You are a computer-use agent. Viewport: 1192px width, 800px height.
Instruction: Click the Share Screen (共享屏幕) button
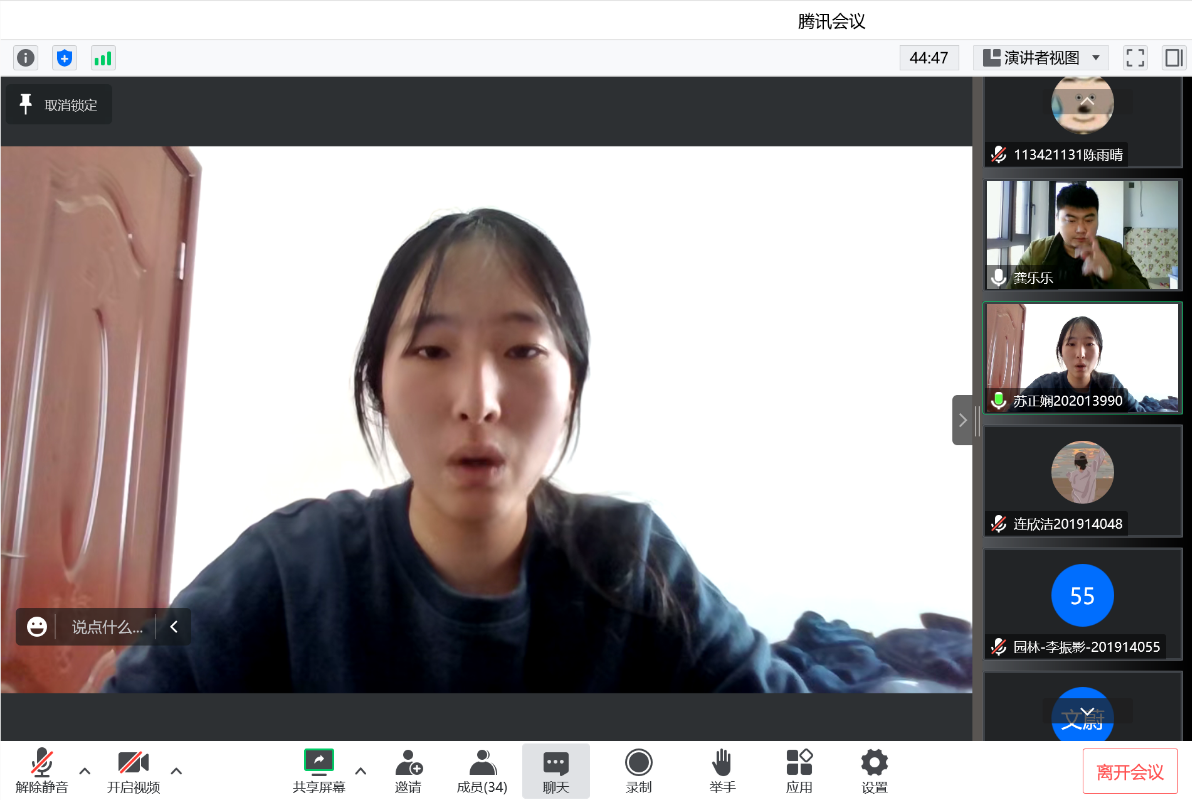pos(319,770)
